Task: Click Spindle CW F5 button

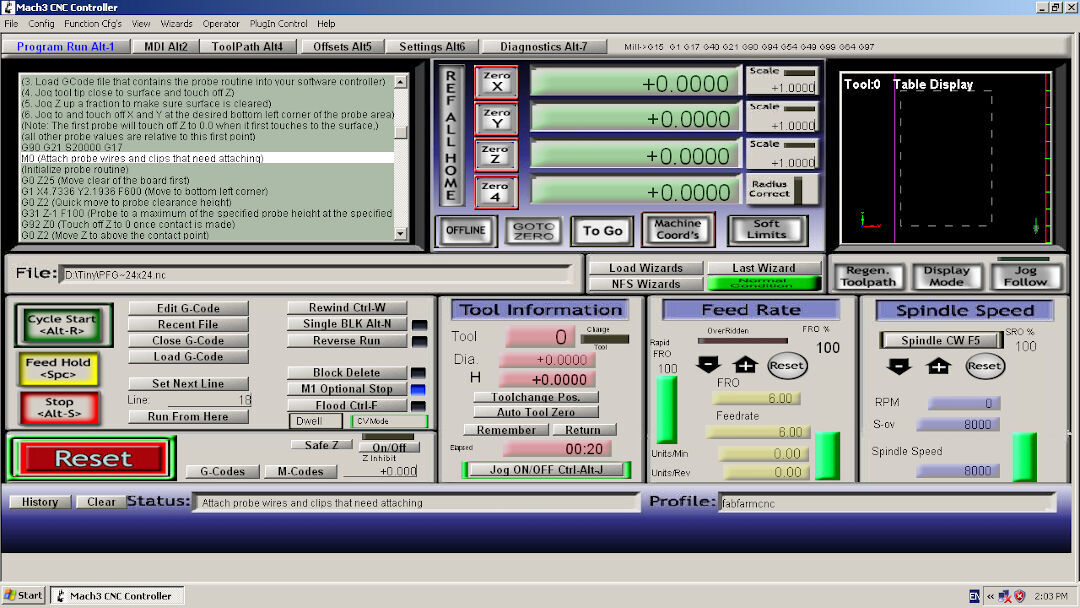Action: 940,340
